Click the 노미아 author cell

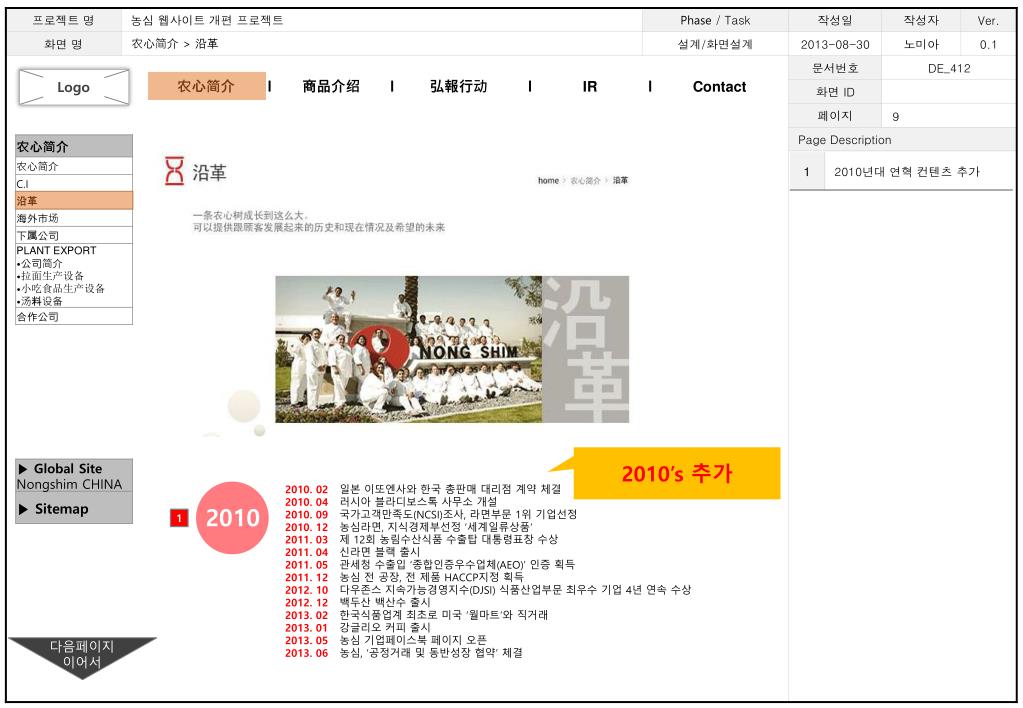(921, 44)
